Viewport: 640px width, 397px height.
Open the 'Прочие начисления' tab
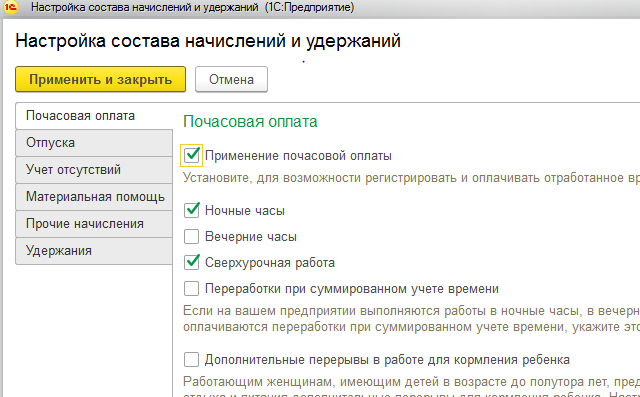[x=94, y=224]
